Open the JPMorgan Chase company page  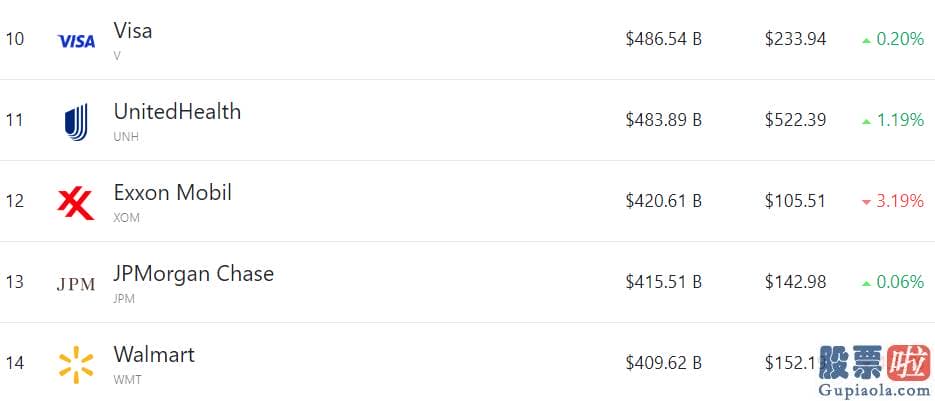(x=194, y=274)
